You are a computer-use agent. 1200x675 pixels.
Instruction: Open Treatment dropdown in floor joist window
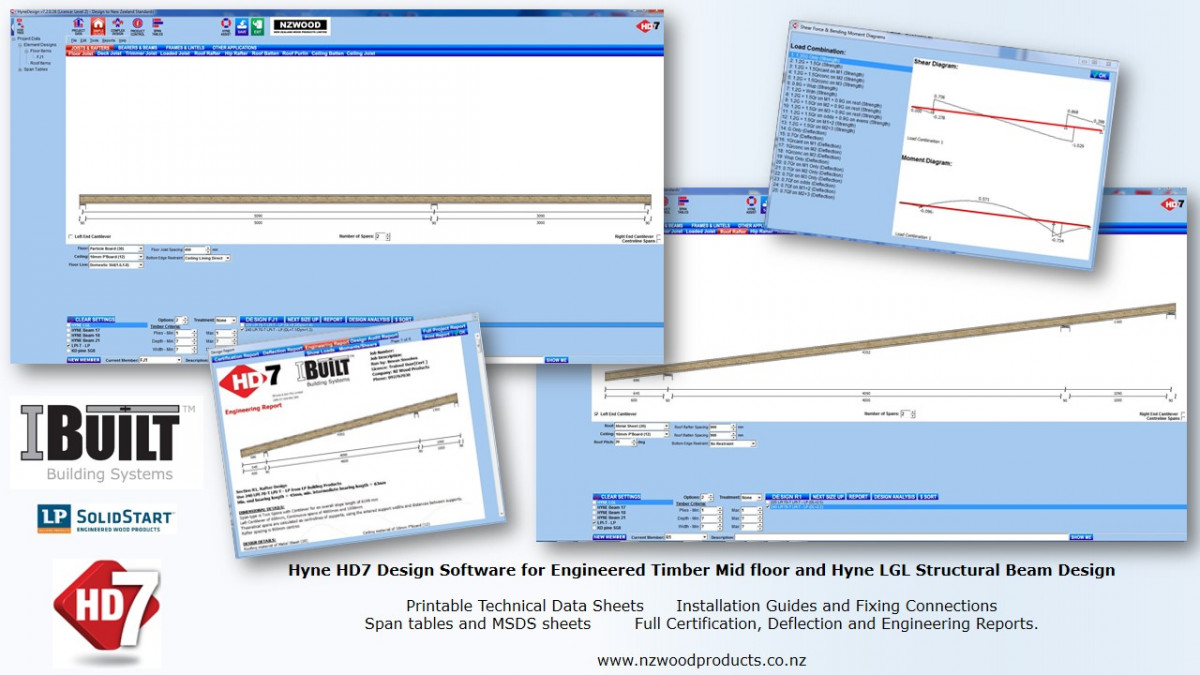click(224, 320)
